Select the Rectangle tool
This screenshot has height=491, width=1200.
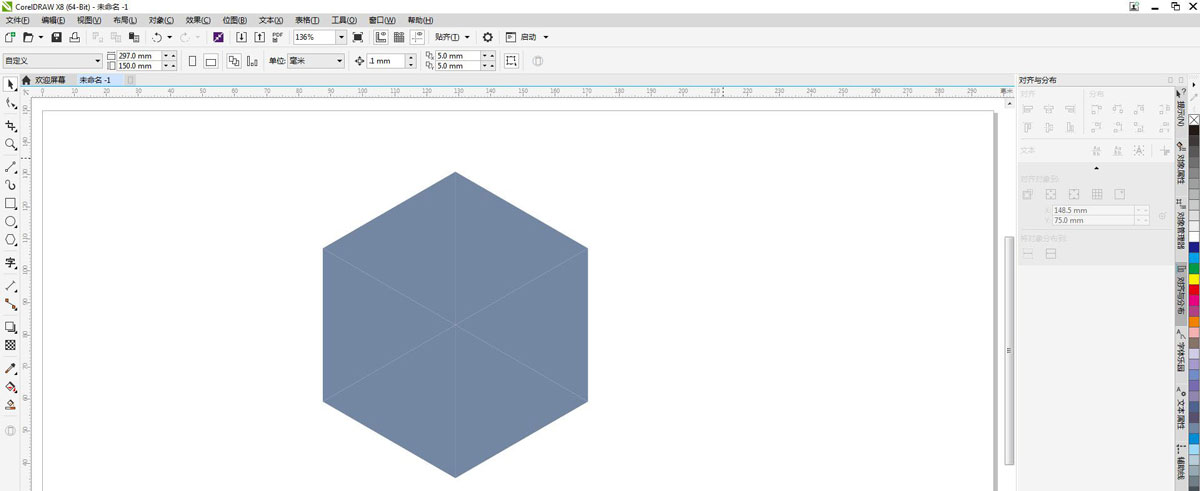pyautogui.click(x=10, y=203)
